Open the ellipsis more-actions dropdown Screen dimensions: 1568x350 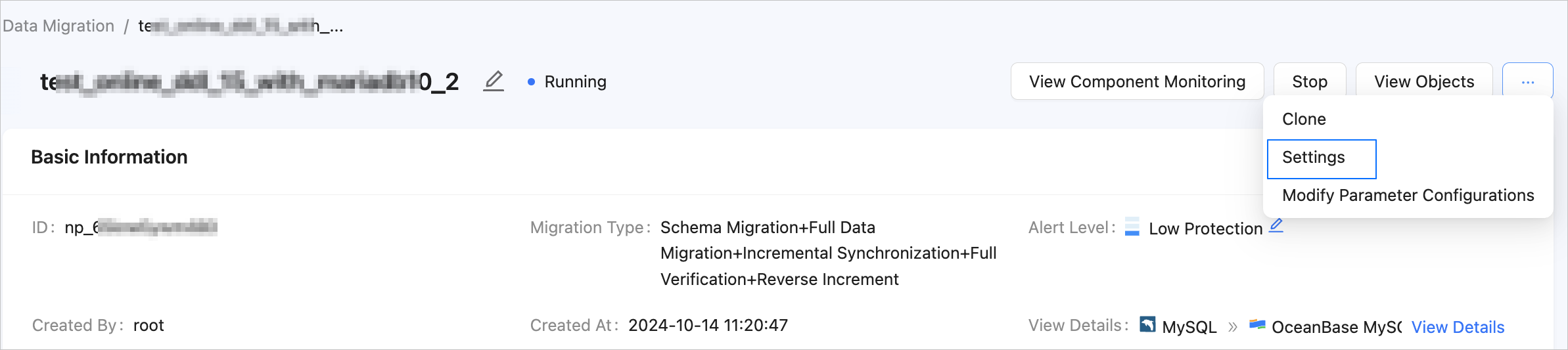[x=1527, y=81]
